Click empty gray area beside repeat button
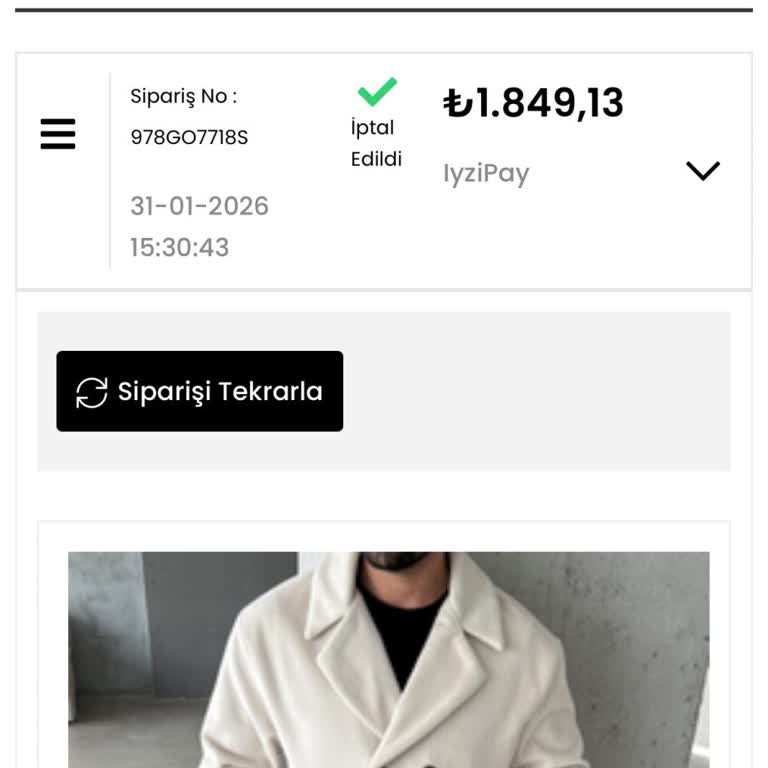 click(540, 391)
